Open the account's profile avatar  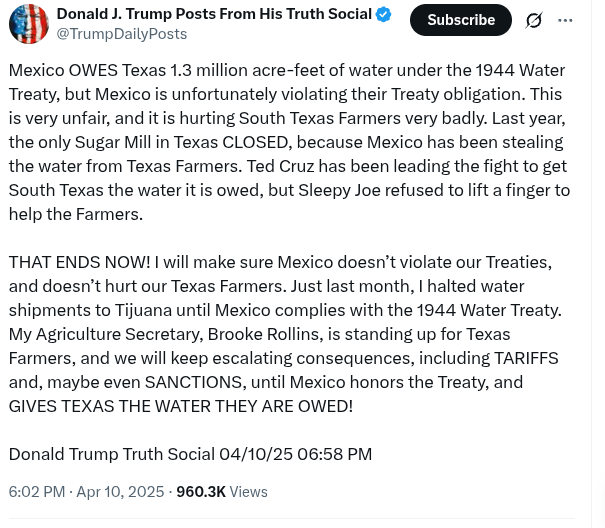28,23
